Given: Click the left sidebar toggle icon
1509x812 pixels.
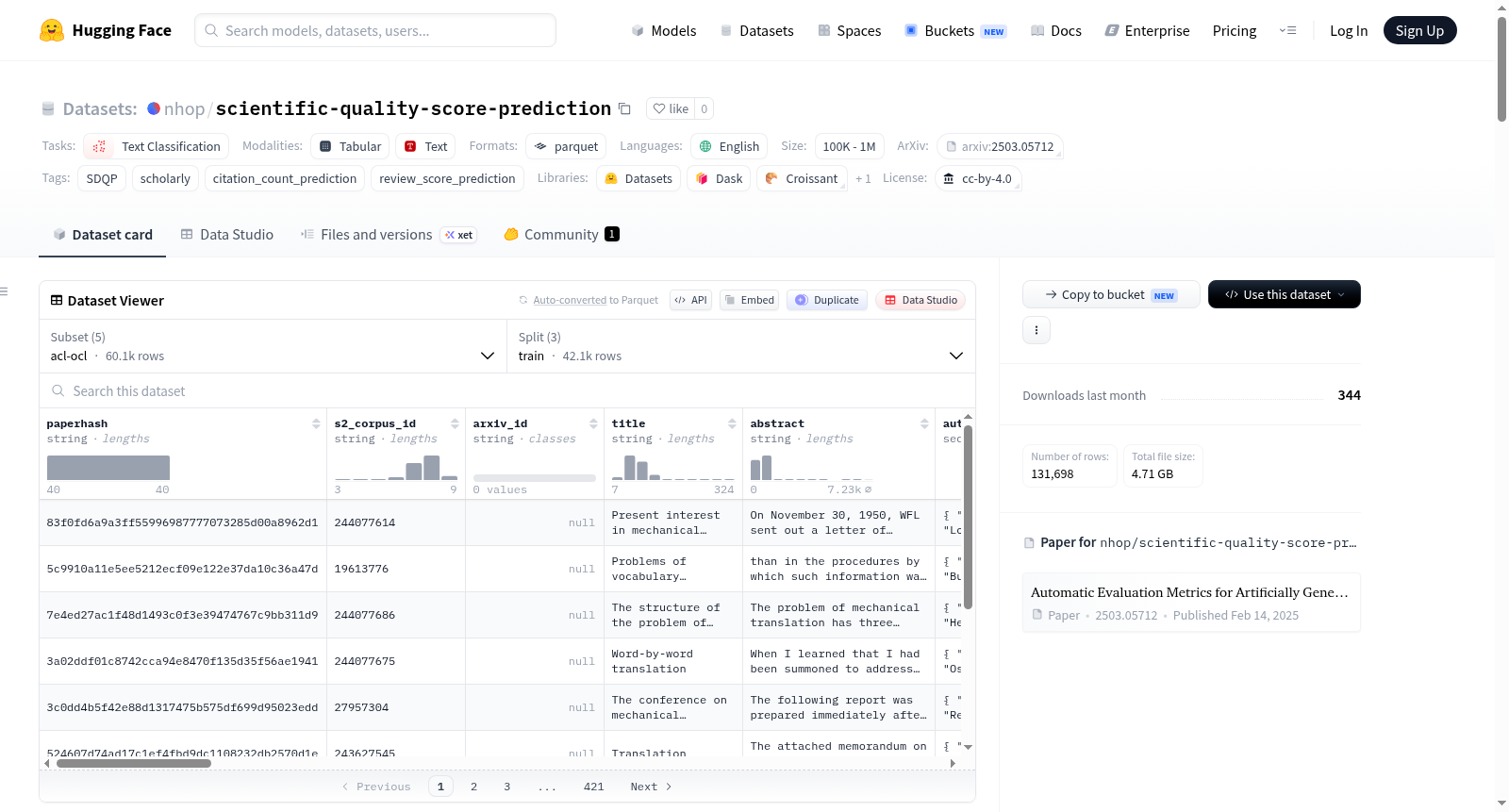Looking at the screenshot, I should (5, 291).
